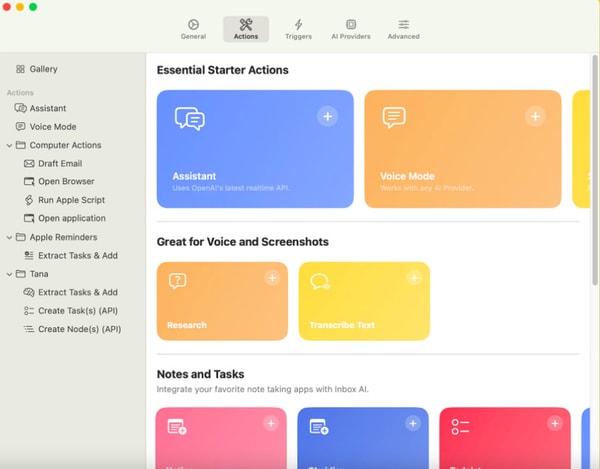
Task: Select the Open Browser action
Action: [x=65, y=181]
